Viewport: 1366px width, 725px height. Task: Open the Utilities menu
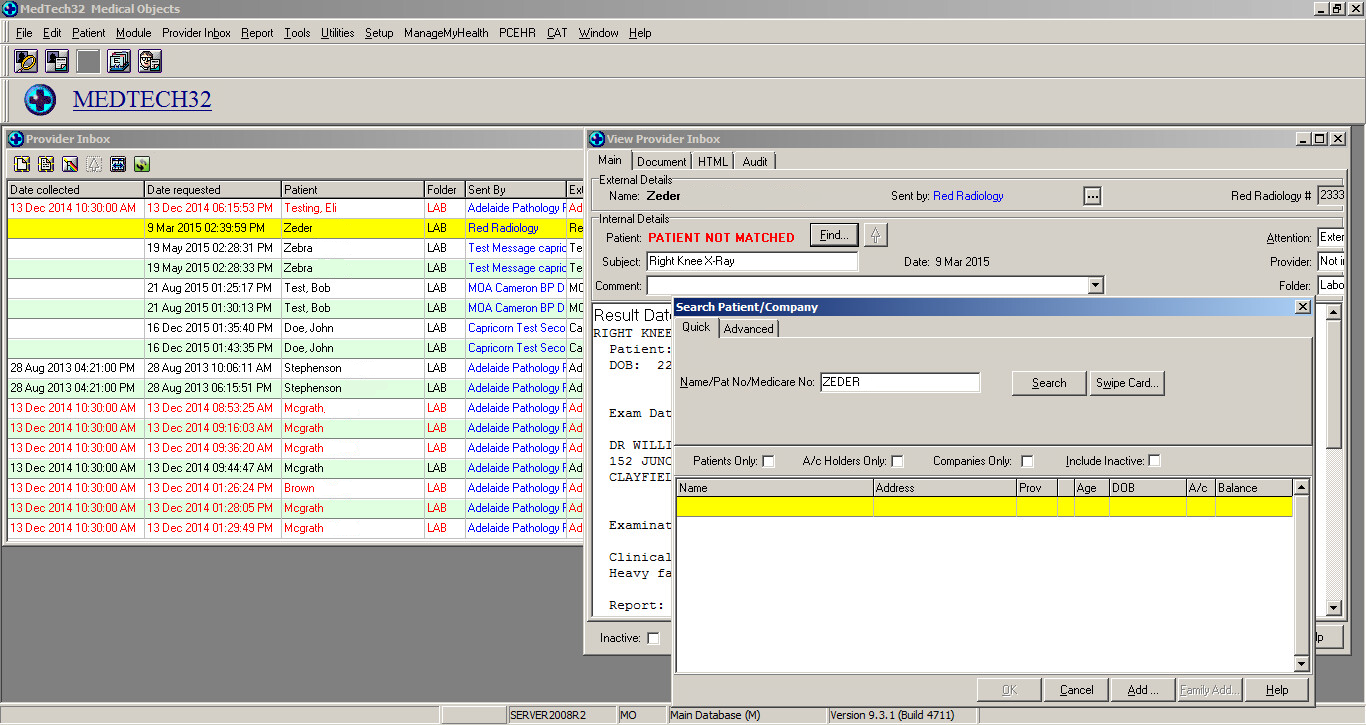337,33
